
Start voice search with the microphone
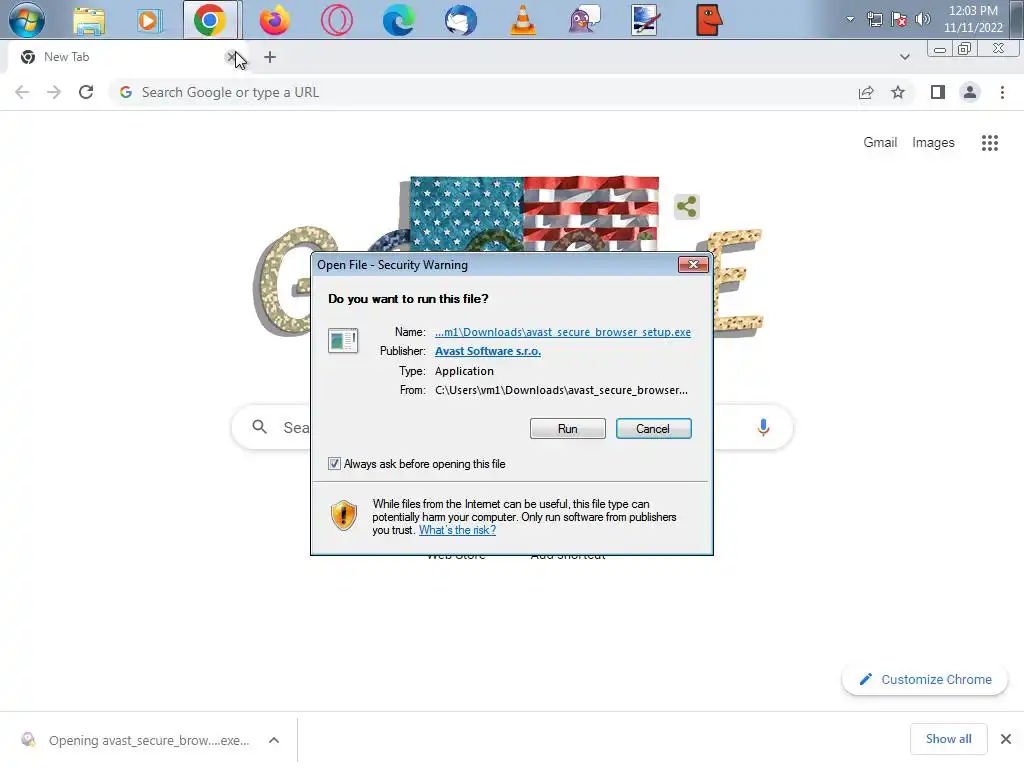[x=763, y=428]
